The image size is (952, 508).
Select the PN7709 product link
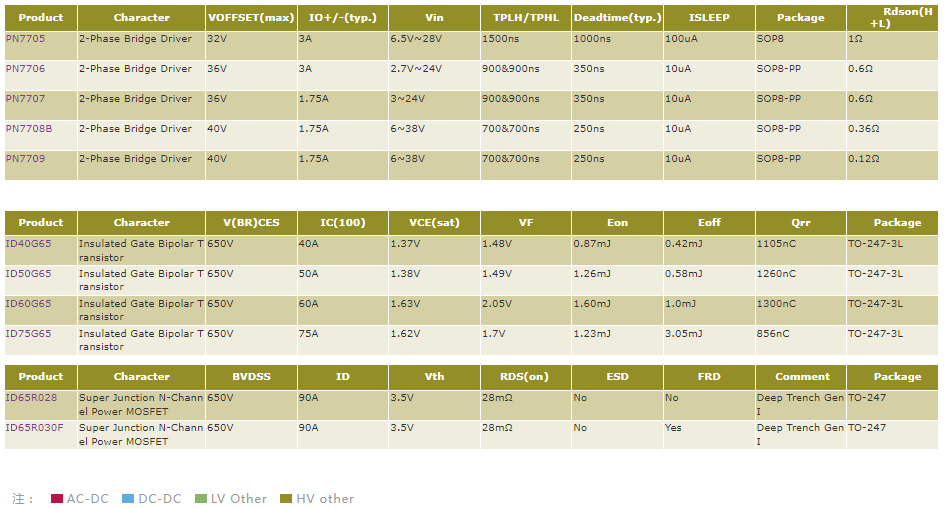coord(25,159)
